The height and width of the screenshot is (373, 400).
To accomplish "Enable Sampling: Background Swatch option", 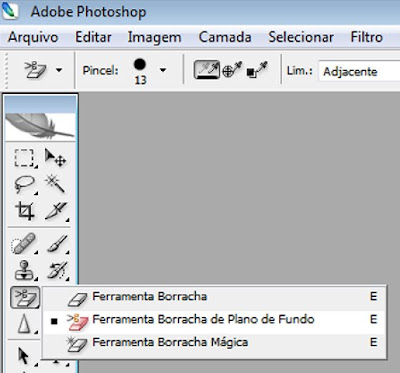I will click(257, 70).
